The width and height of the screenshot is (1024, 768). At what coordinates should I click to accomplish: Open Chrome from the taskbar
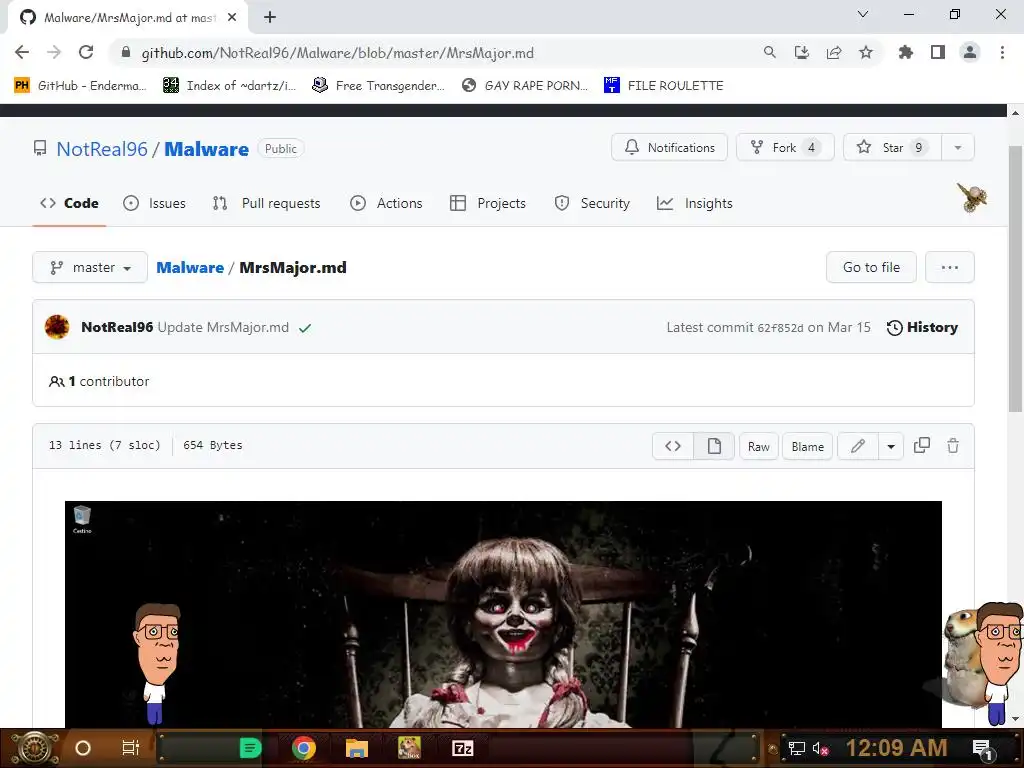(304, 748)
